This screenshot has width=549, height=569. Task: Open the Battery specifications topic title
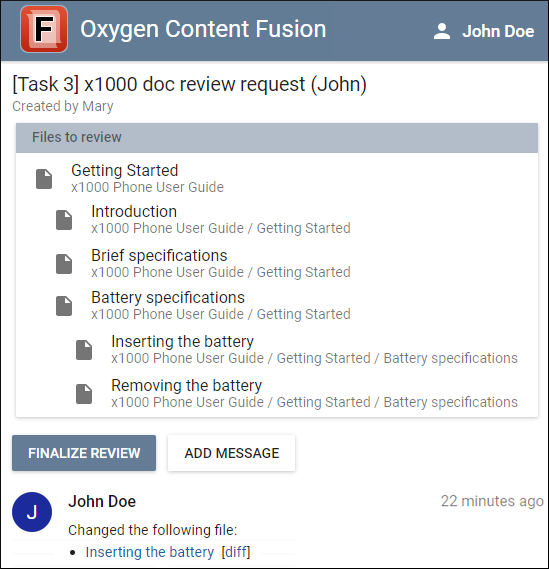click(168, 298)
